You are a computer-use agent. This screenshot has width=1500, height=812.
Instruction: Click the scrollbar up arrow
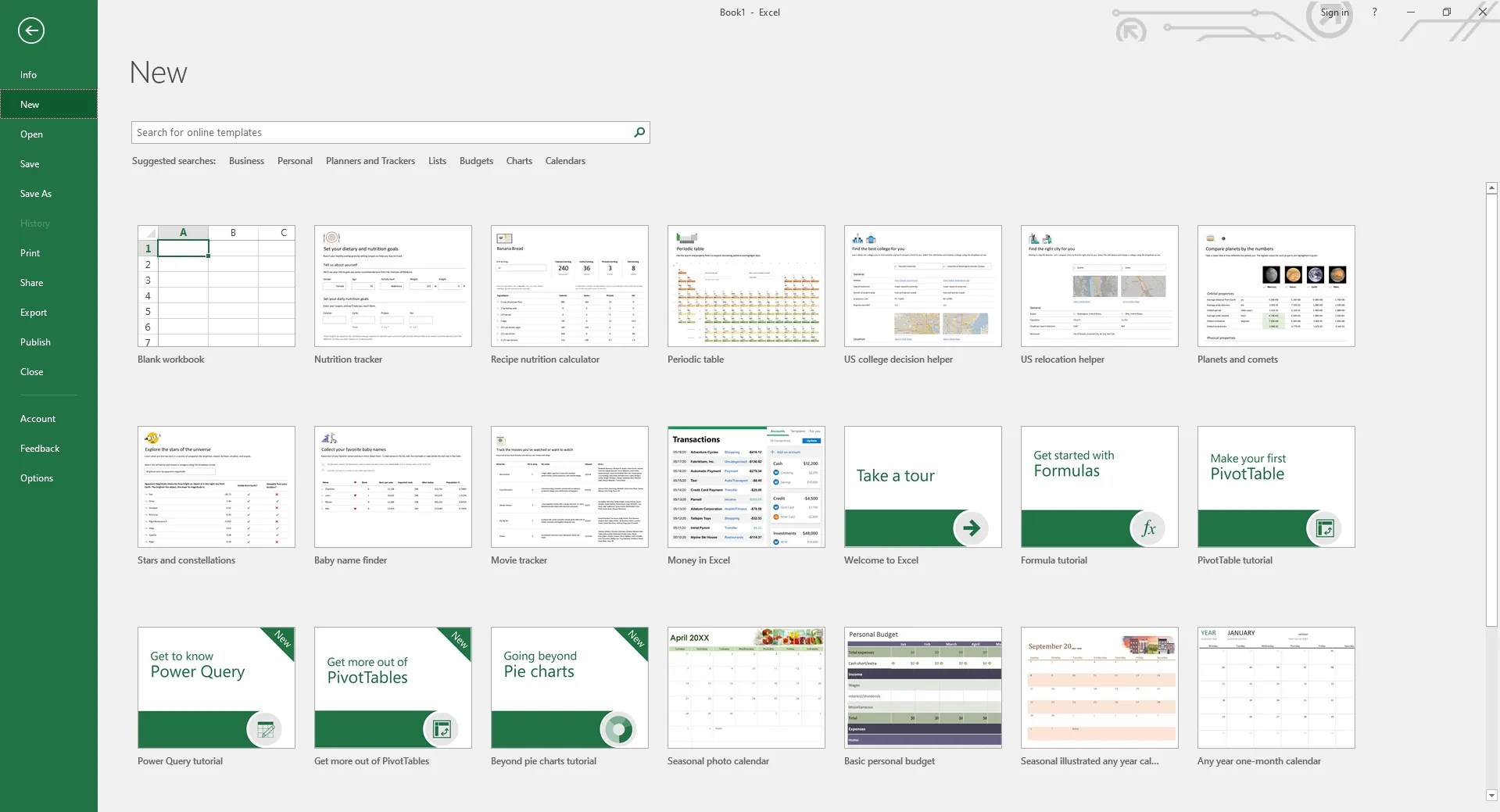1491,188
